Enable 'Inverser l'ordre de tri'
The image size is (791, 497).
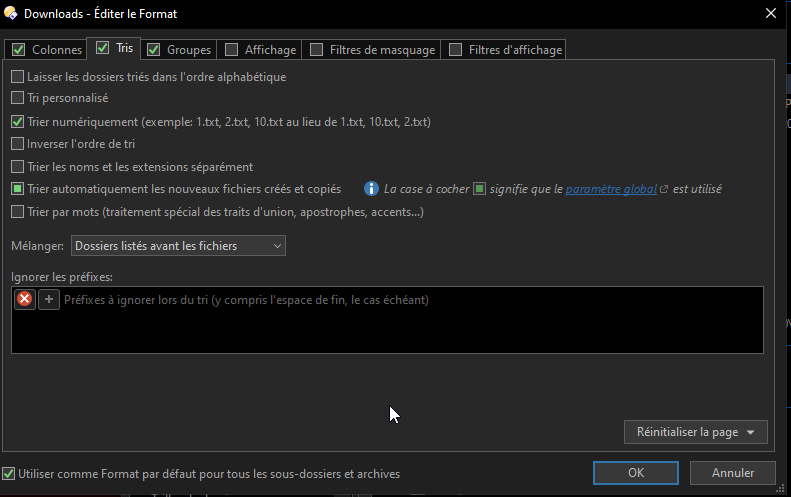pos(18,144)
